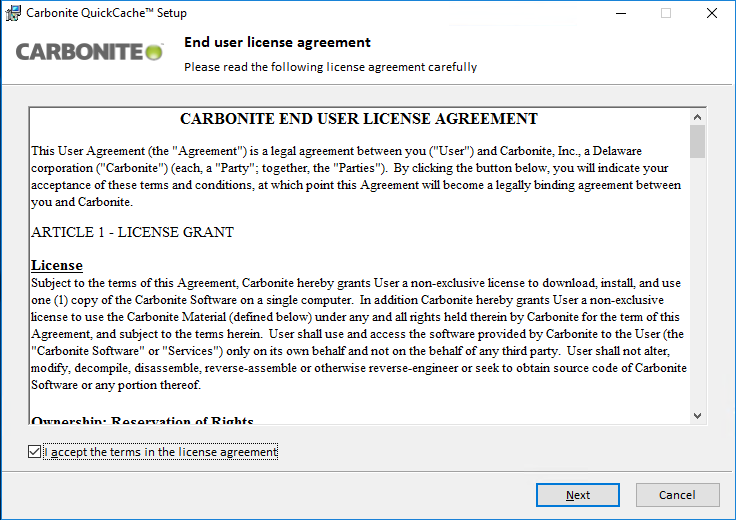This screenshot has width=736, height=520.
Task: Click the license scrollbar thumb
Action: (x=697, y=142)
